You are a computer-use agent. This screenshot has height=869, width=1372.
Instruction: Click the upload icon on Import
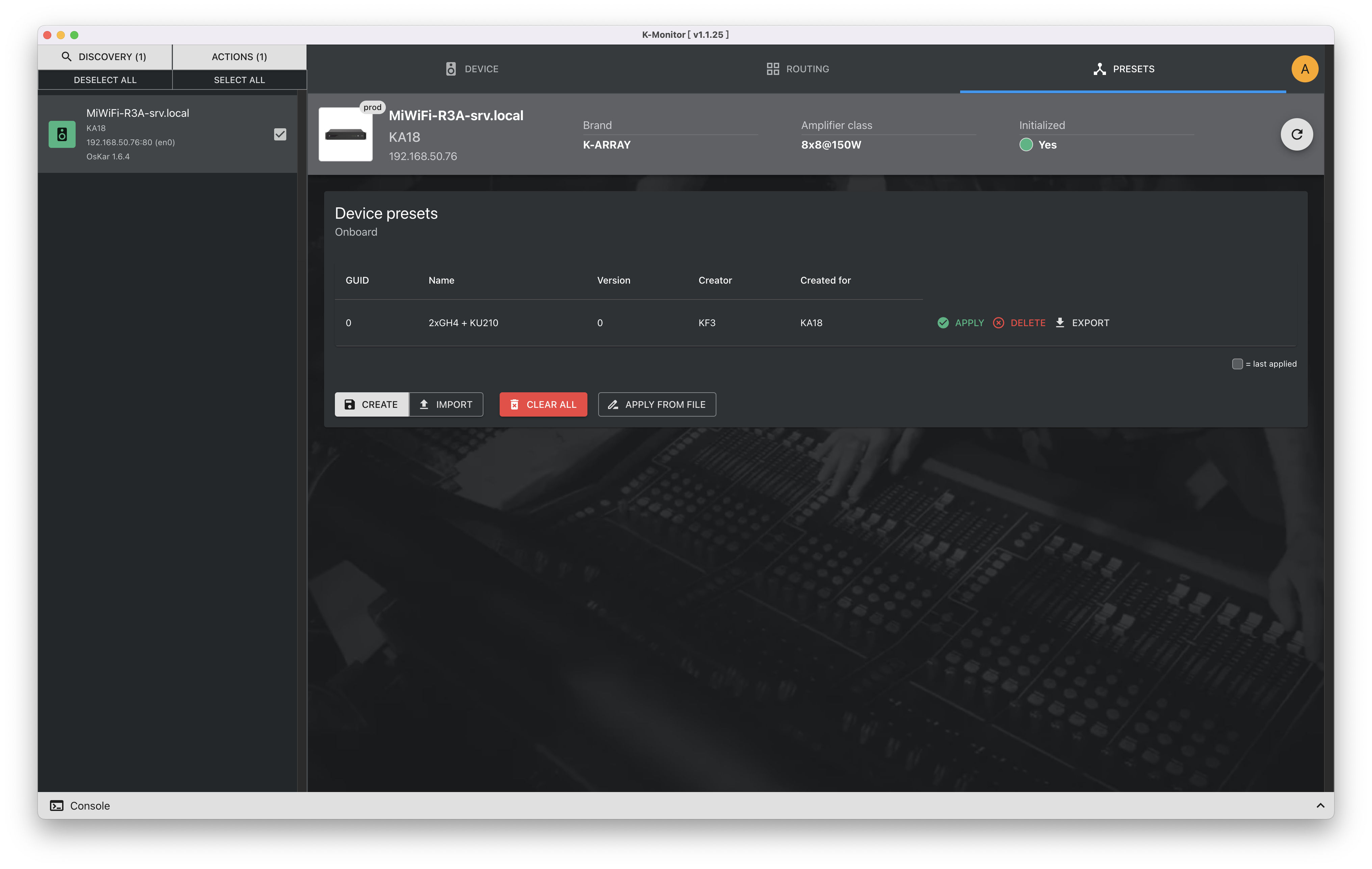coord(424,404)
